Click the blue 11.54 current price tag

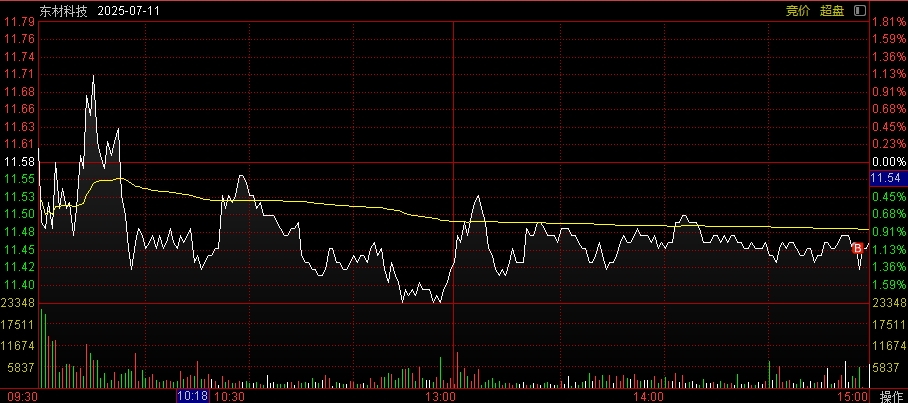coord(889,178)
